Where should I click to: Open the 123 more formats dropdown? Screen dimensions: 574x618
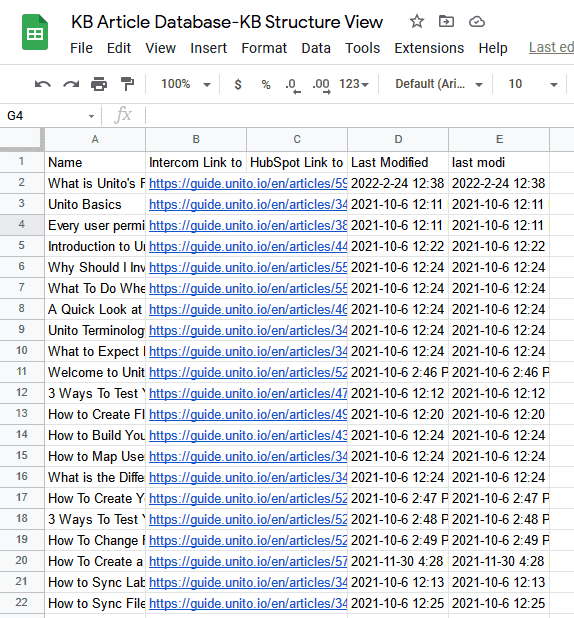[x=354, y=84]
